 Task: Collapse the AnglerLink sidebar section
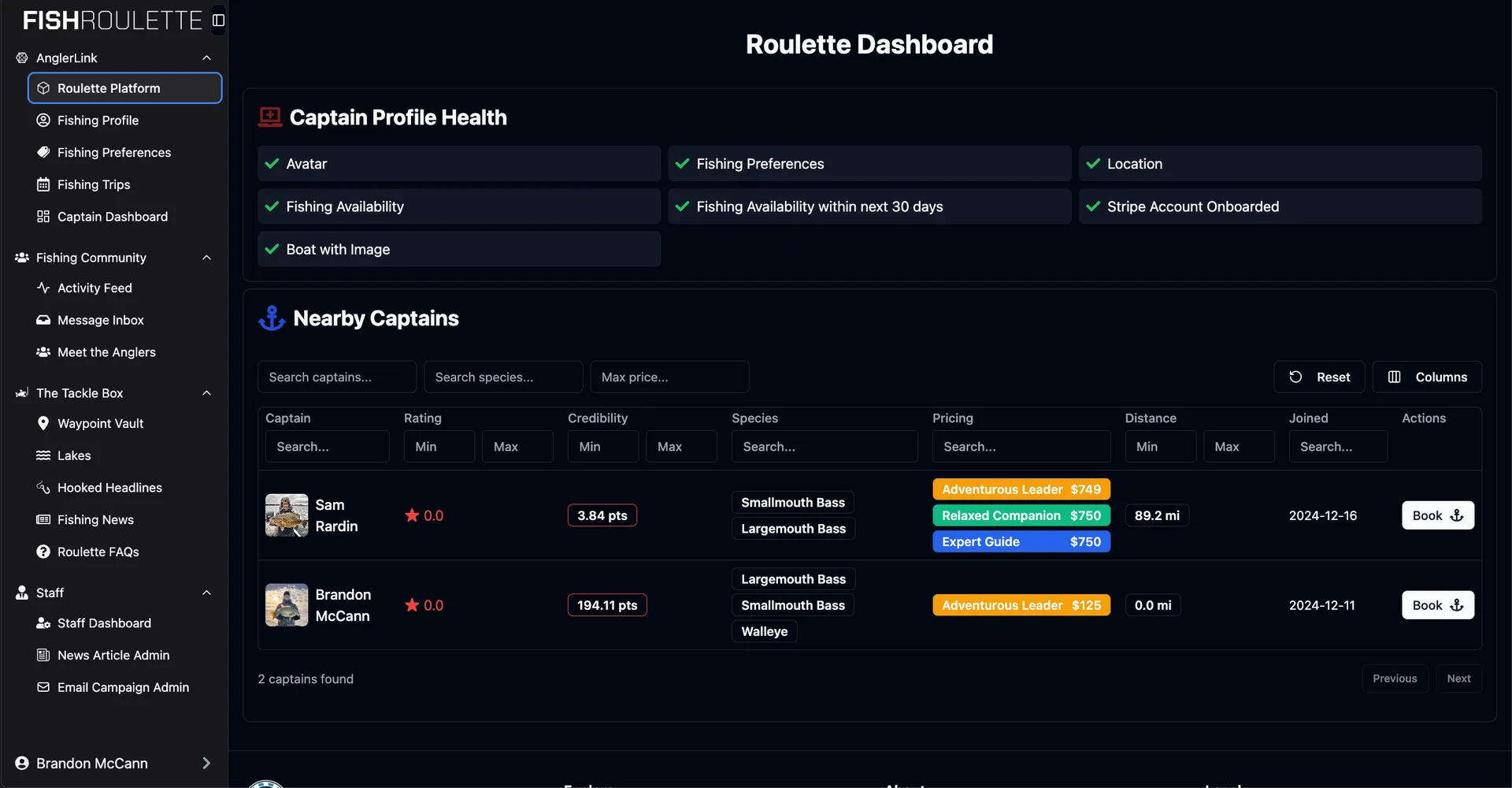pyautogui.click(x=206, y=58)
